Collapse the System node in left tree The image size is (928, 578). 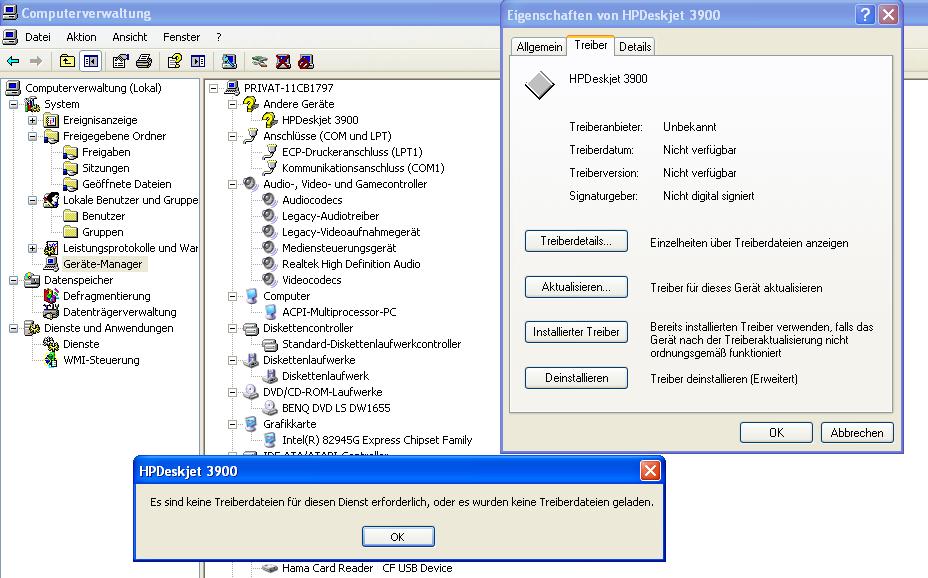tap(14, 104)
